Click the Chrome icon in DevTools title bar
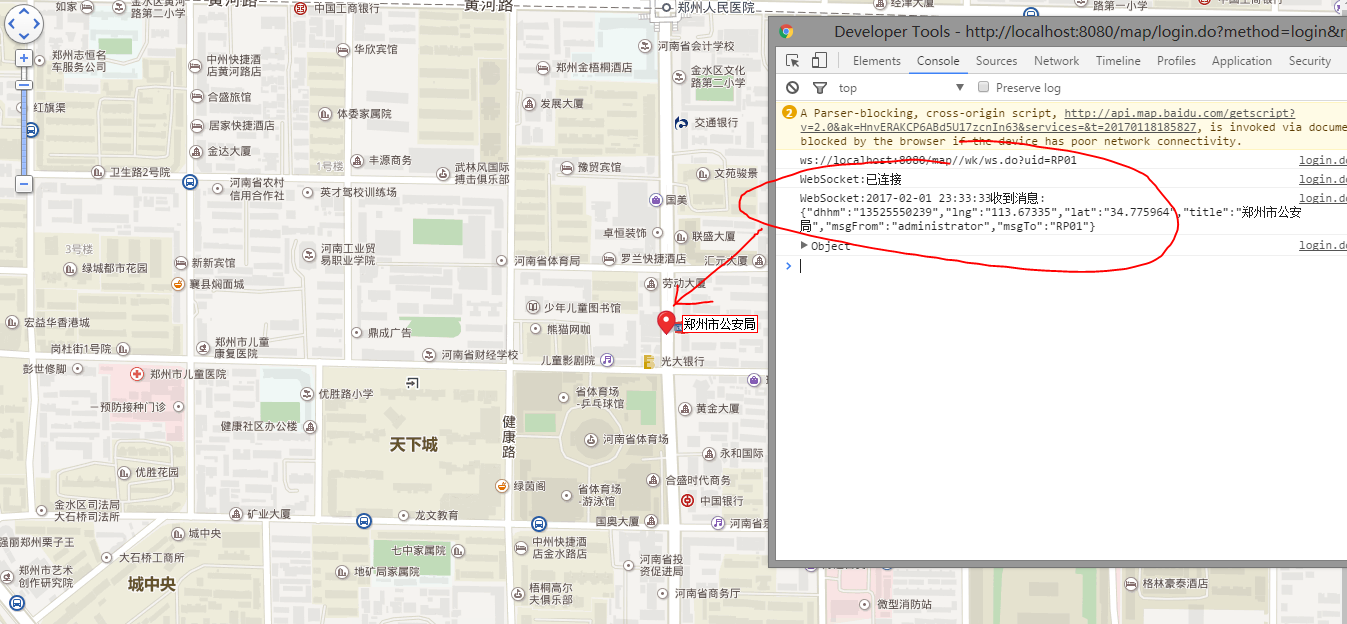This screenshot has height=624, width=1347. pyautogui.click(x=787, y=31)
